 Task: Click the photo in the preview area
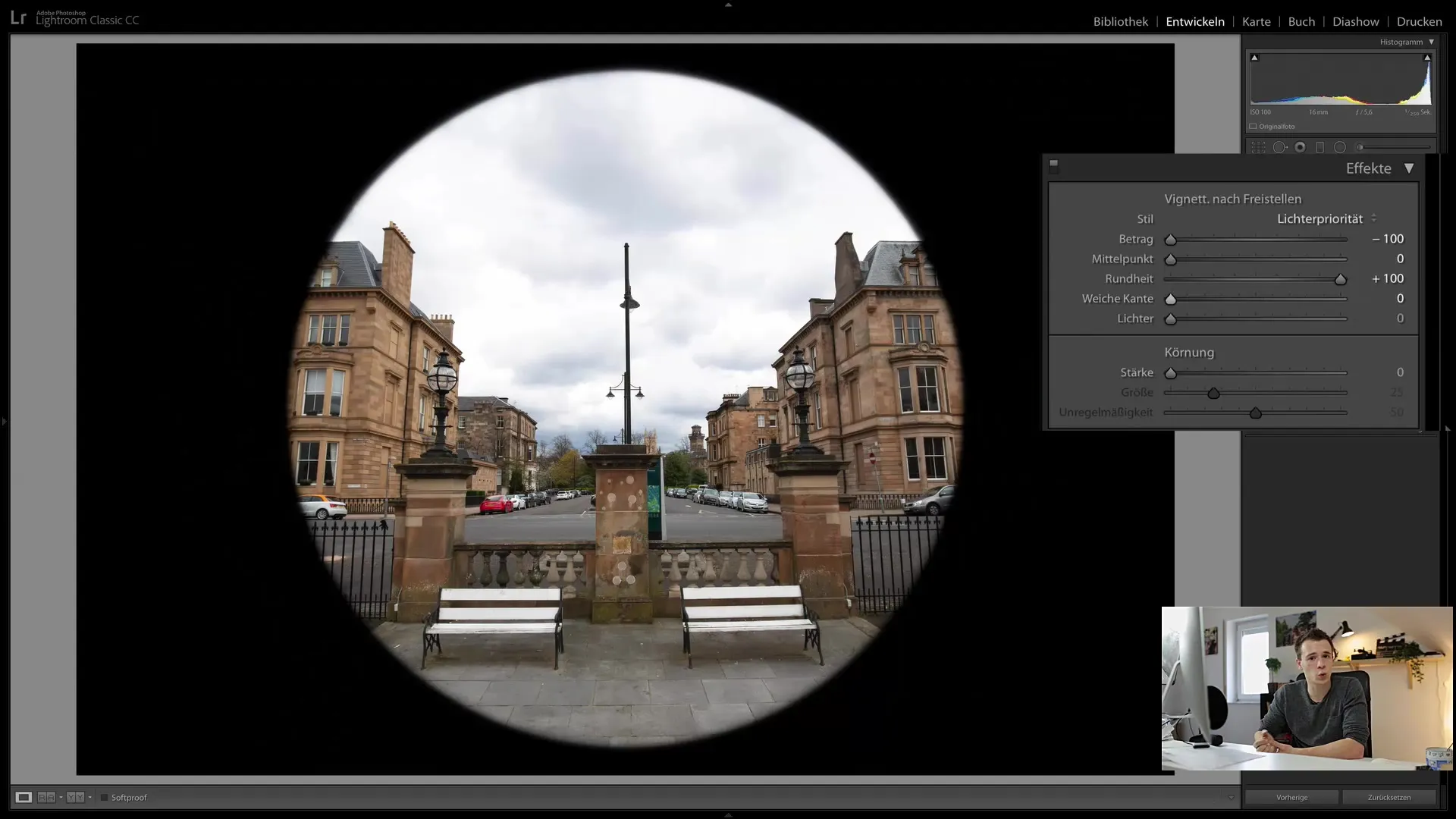point(625,409)
